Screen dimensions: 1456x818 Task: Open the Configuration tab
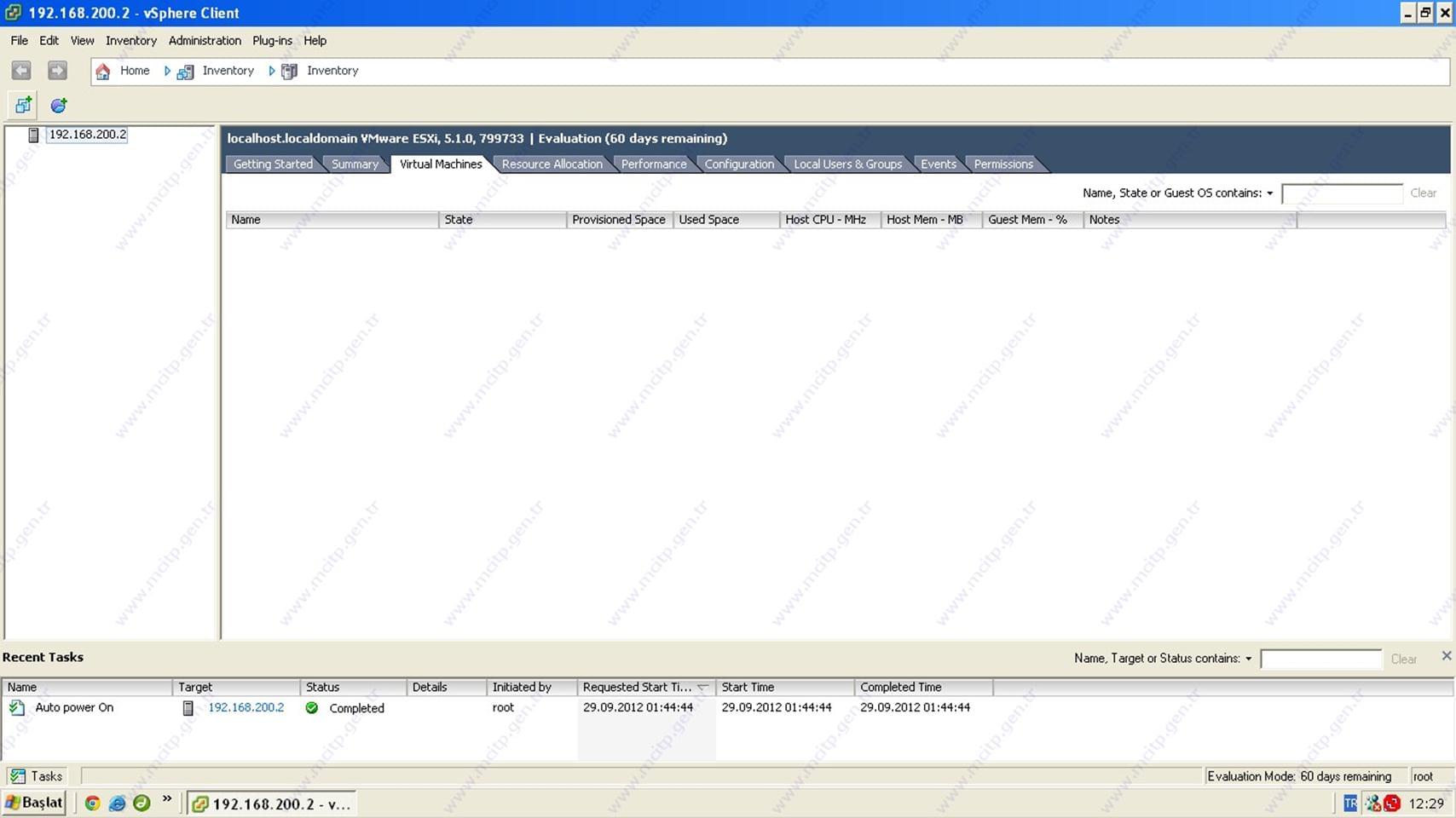pyautogui.click(x=739, y=164)
